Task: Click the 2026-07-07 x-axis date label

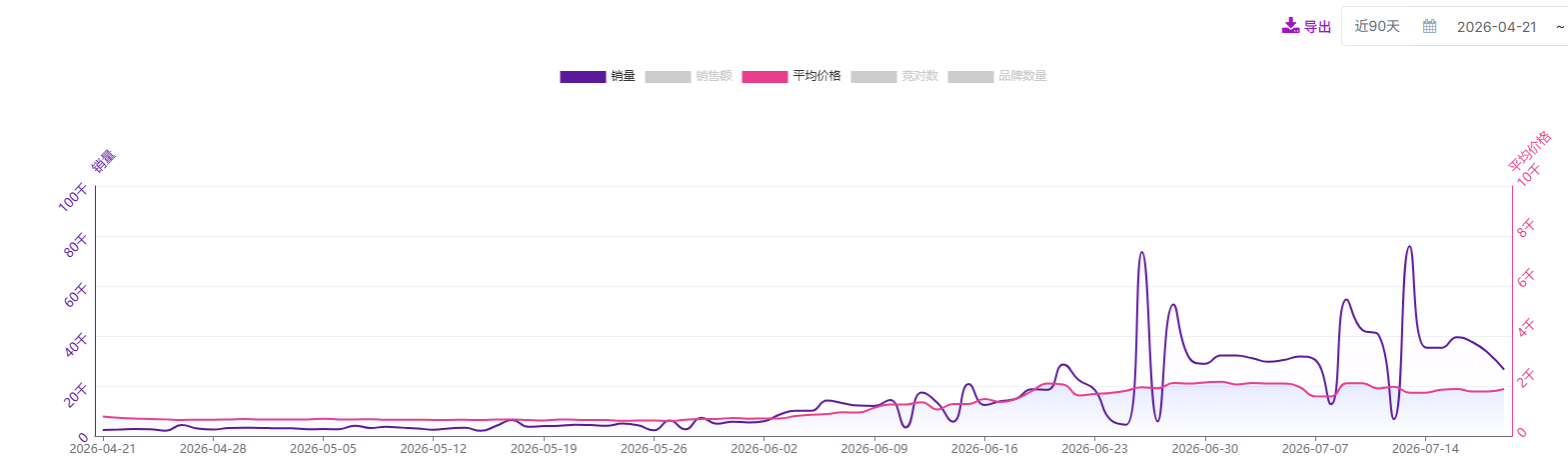Action: tap(1315, 449)
